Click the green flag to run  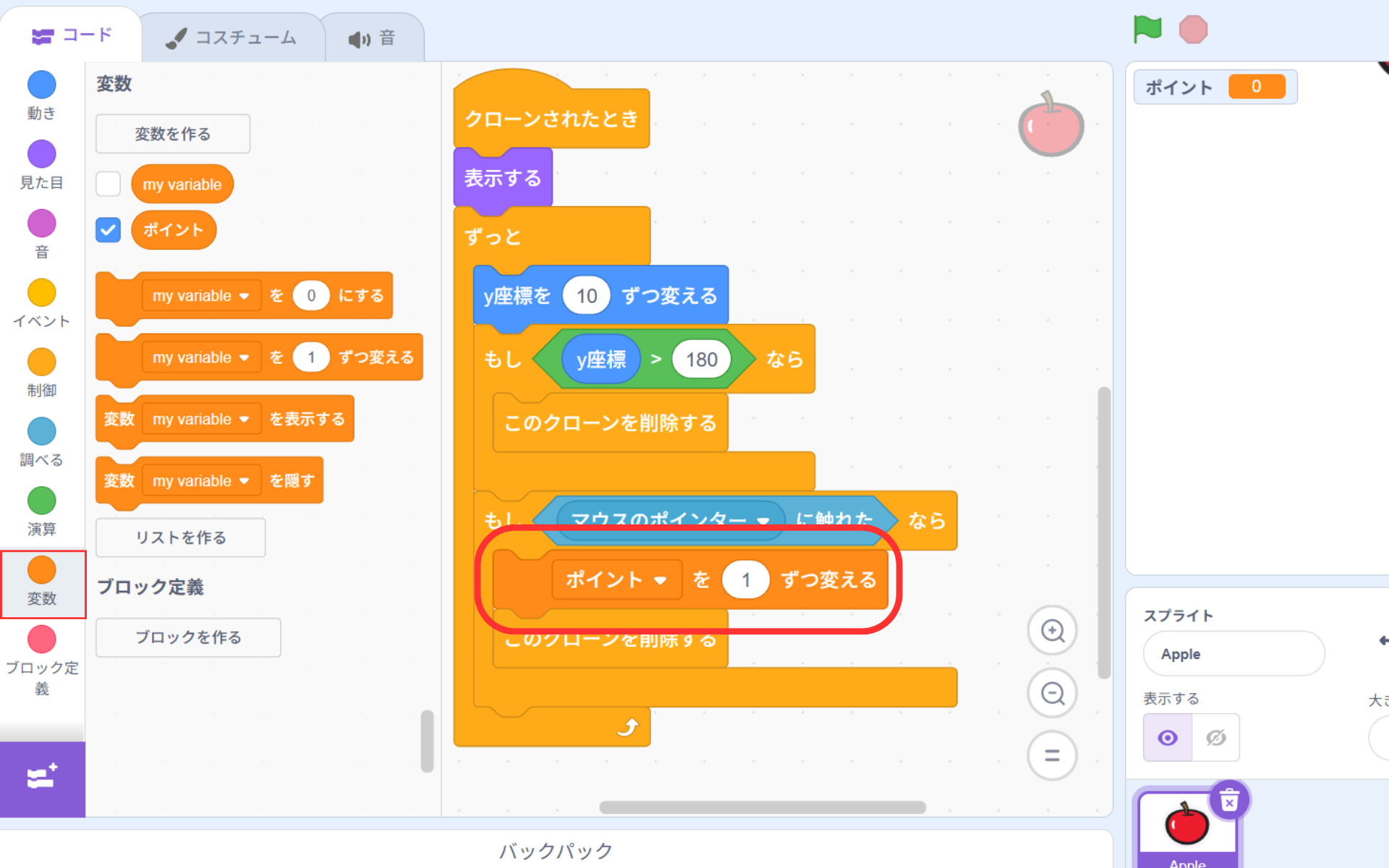[1147, 30]
